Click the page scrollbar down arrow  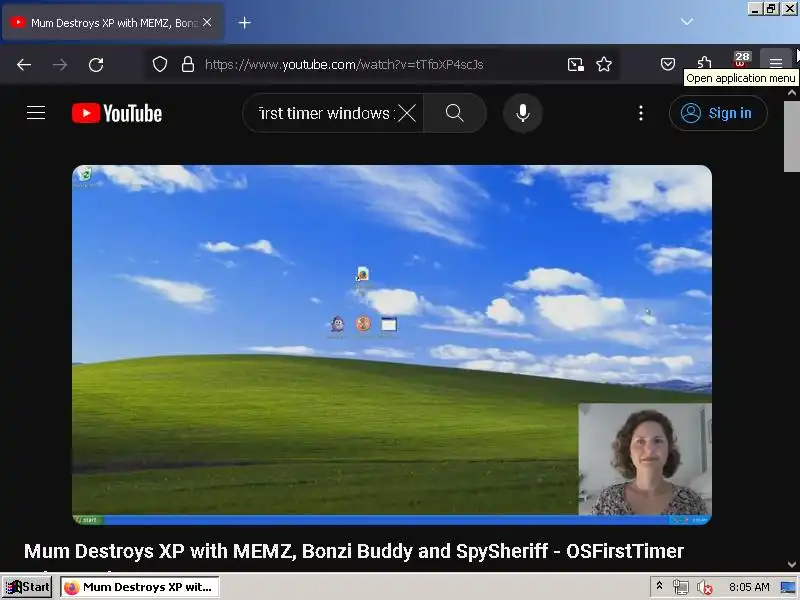(x=792, y=564)
